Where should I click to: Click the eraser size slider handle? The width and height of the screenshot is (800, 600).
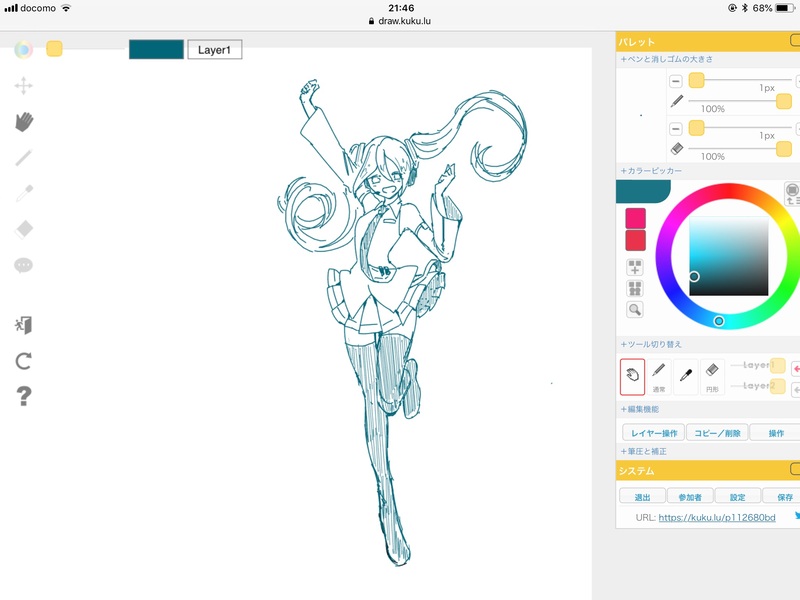pos(696,128)
